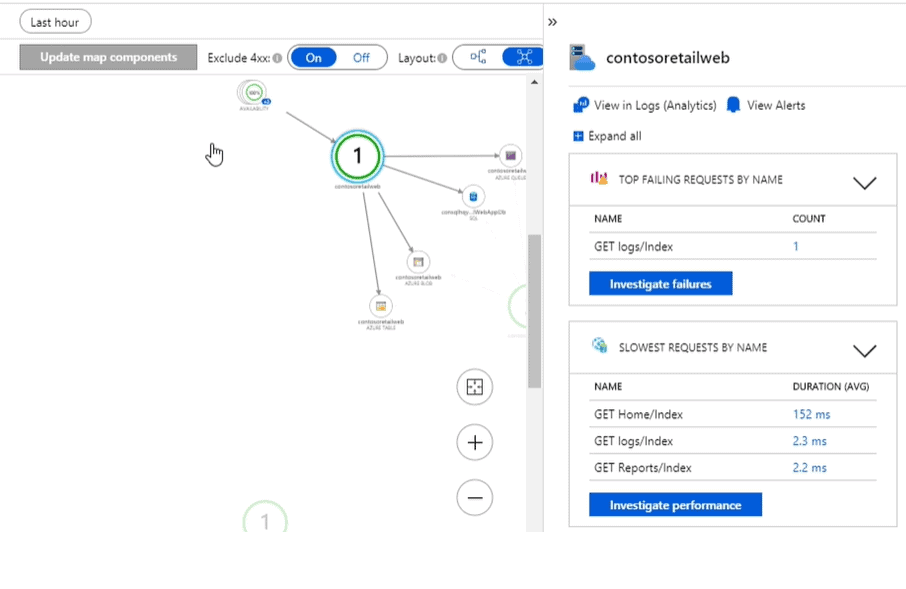Viewport: 906px width, 589px height.
Task: Select the Azure Blob dependency node
Action: point(418,262)
